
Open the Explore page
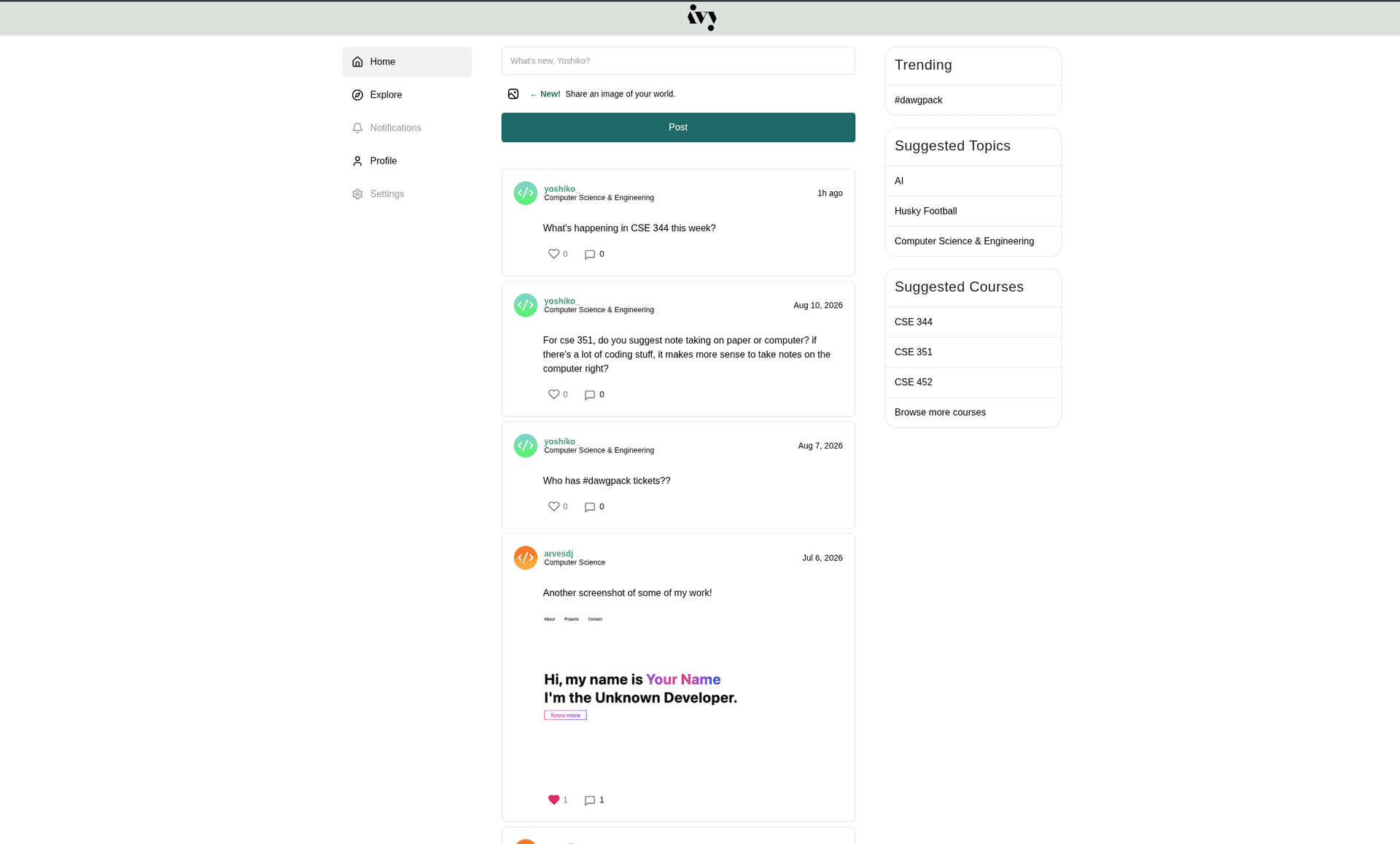tap(407, 95)
